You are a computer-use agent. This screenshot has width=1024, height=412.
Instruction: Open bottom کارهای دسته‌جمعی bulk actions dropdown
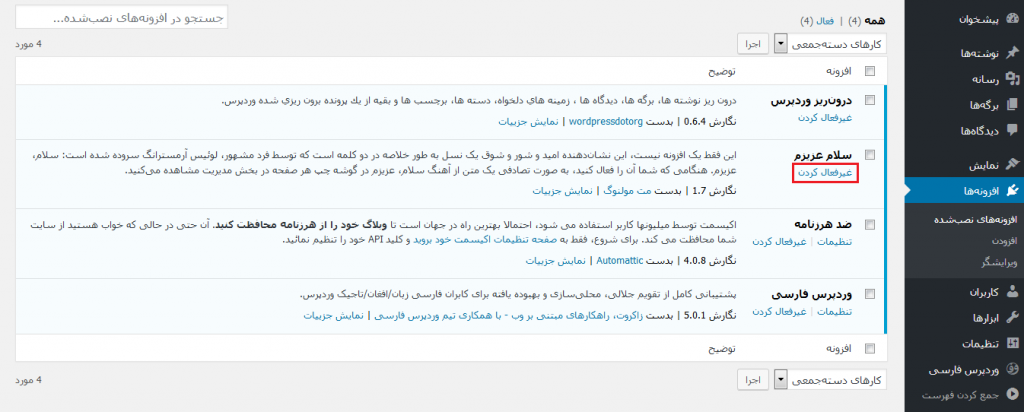pos(829,379)
